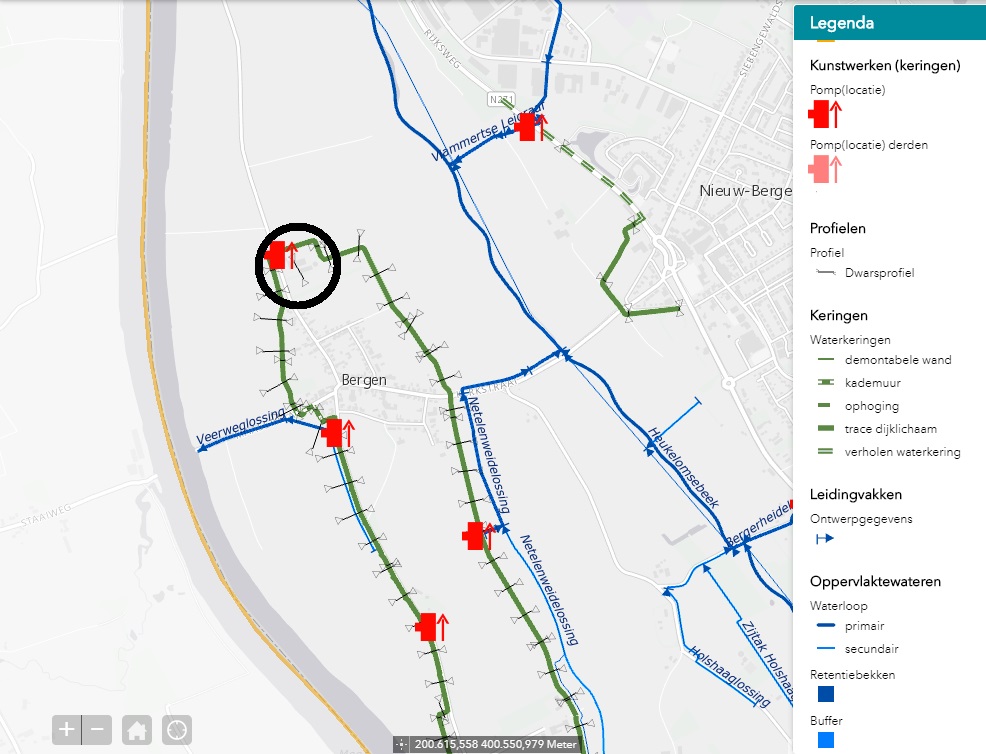Click the 'Keringen' legend heading
Viewport: 986px width, 754px height.
(838, 315)
